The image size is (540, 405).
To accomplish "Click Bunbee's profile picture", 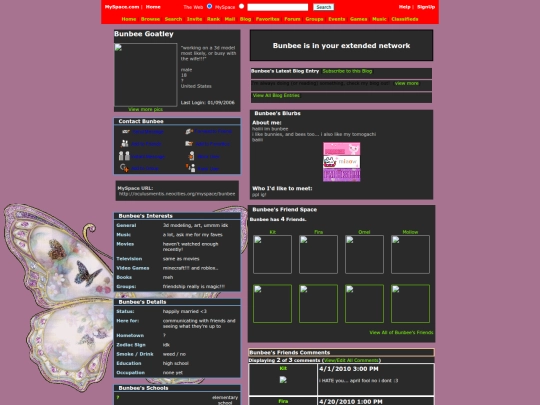I will [x=146, y=75].
